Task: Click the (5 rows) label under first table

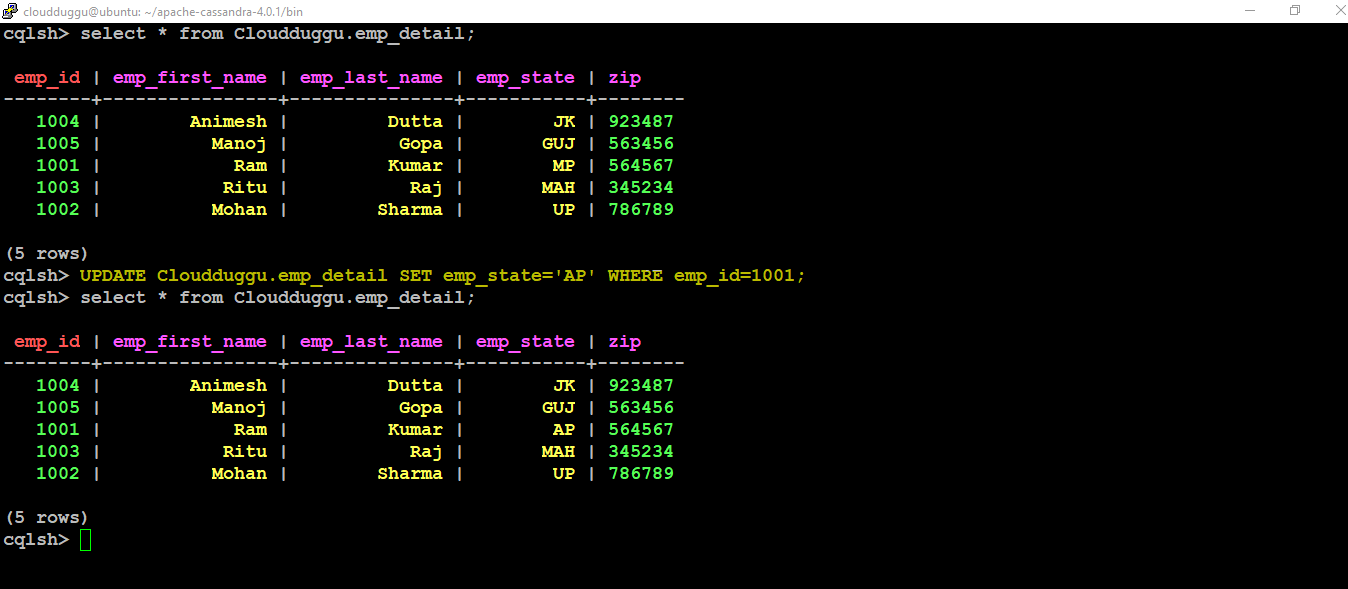Action: [x=47, y=253]
